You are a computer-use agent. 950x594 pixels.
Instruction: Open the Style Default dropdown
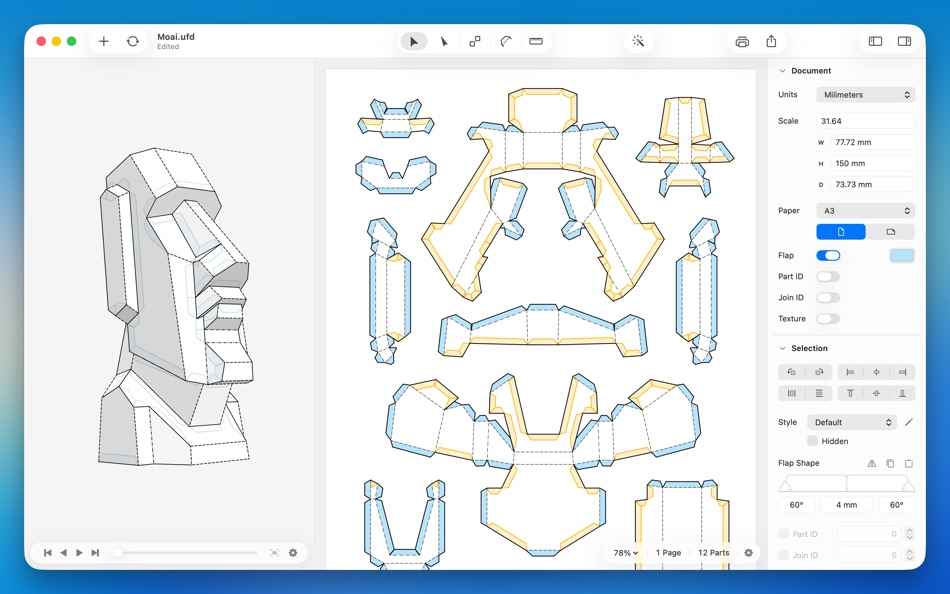852,422
